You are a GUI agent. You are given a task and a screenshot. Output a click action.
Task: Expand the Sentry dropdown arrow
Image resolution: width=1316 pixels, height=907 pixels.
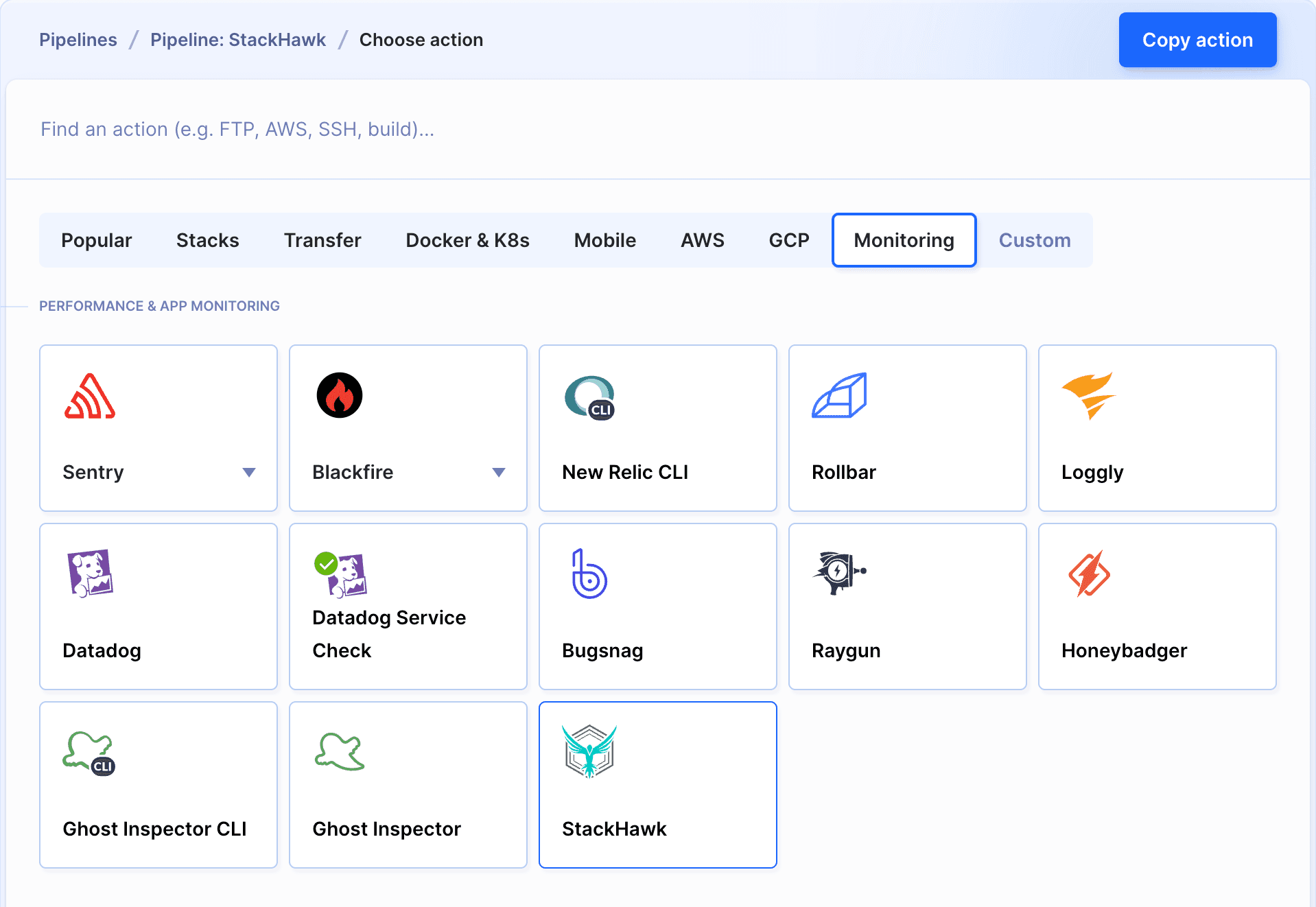pos(249,472)
